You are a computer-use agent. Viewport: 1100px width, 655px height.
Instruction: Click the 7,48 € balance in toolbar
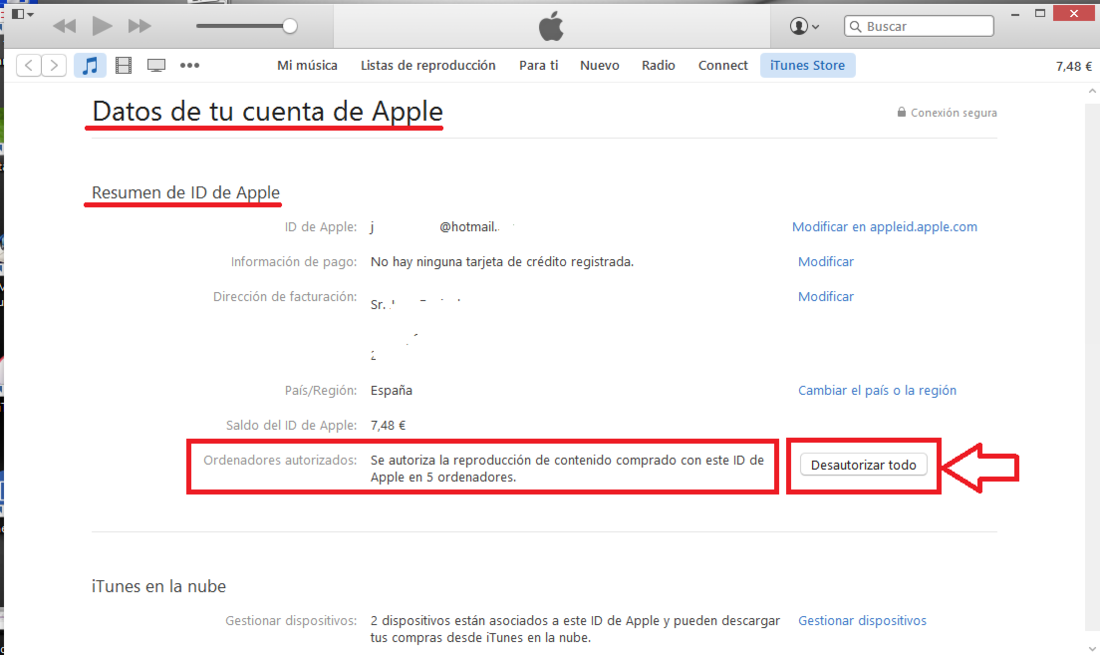(x=1074, y=67)
